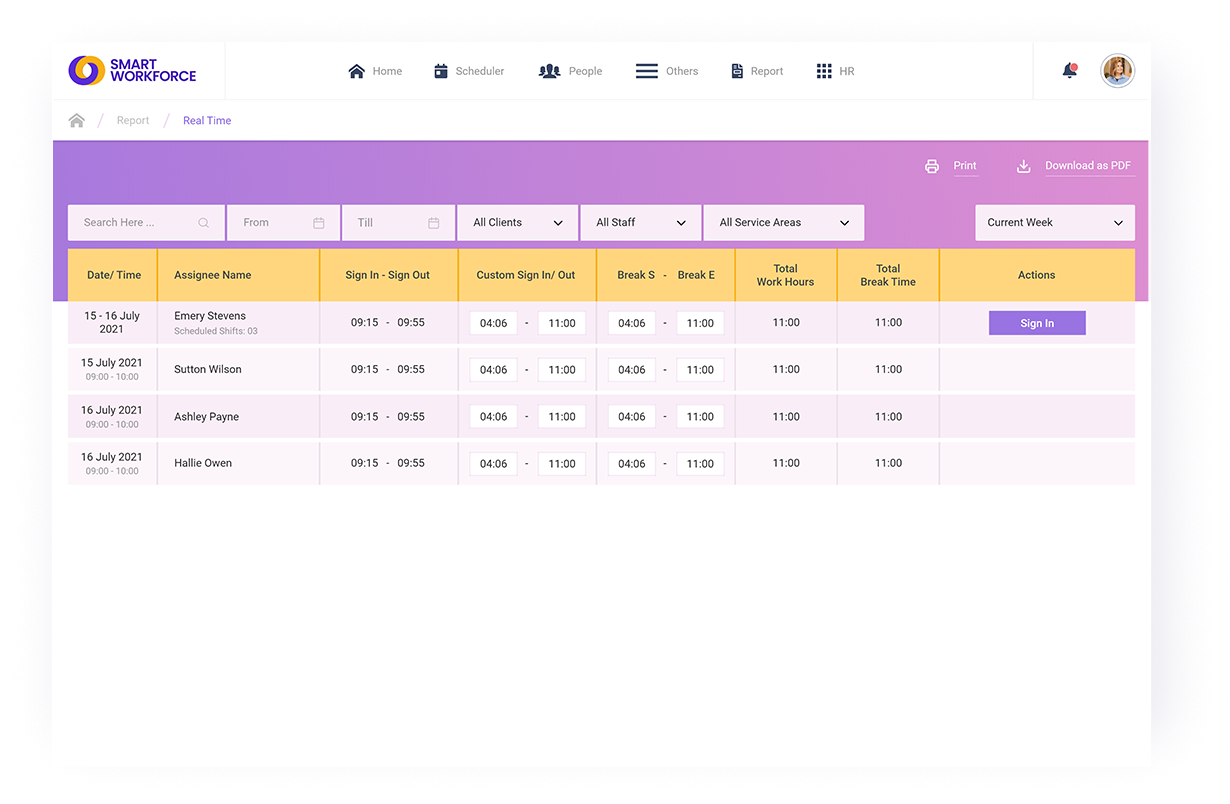
Task: Go to the People menu
Action: click(571, 71)
